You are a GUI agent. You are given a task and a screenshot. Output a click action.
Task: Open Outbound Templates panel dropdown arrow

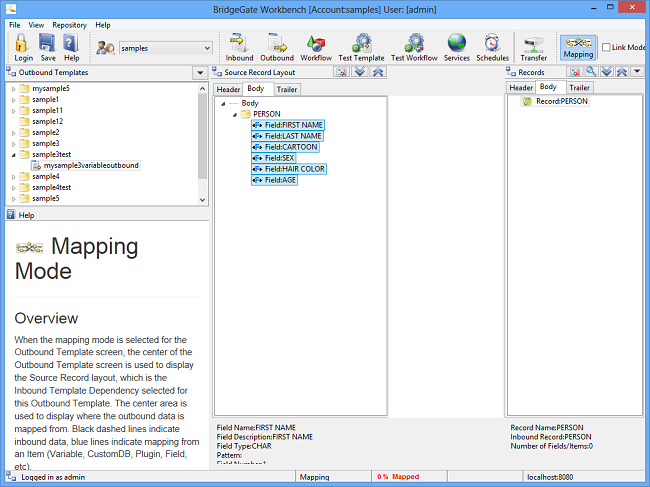pos(200,73)
